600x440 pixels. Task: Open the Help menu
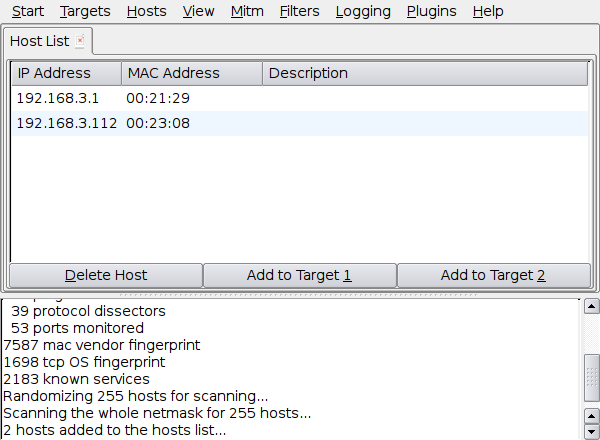(x=488, y=11)
